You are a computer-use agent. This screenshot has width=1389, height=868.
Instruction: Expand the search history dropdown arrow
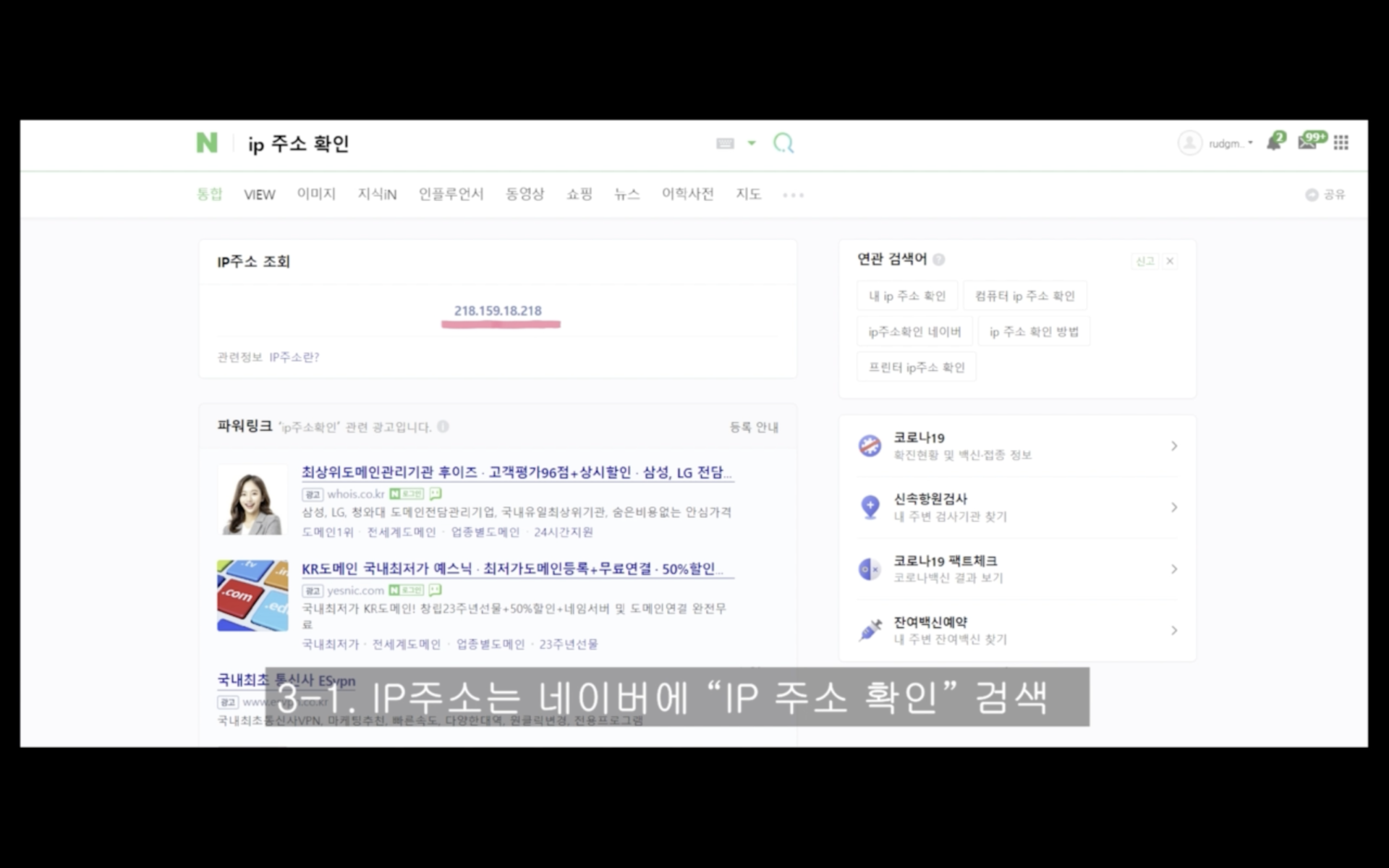point(752,143)
